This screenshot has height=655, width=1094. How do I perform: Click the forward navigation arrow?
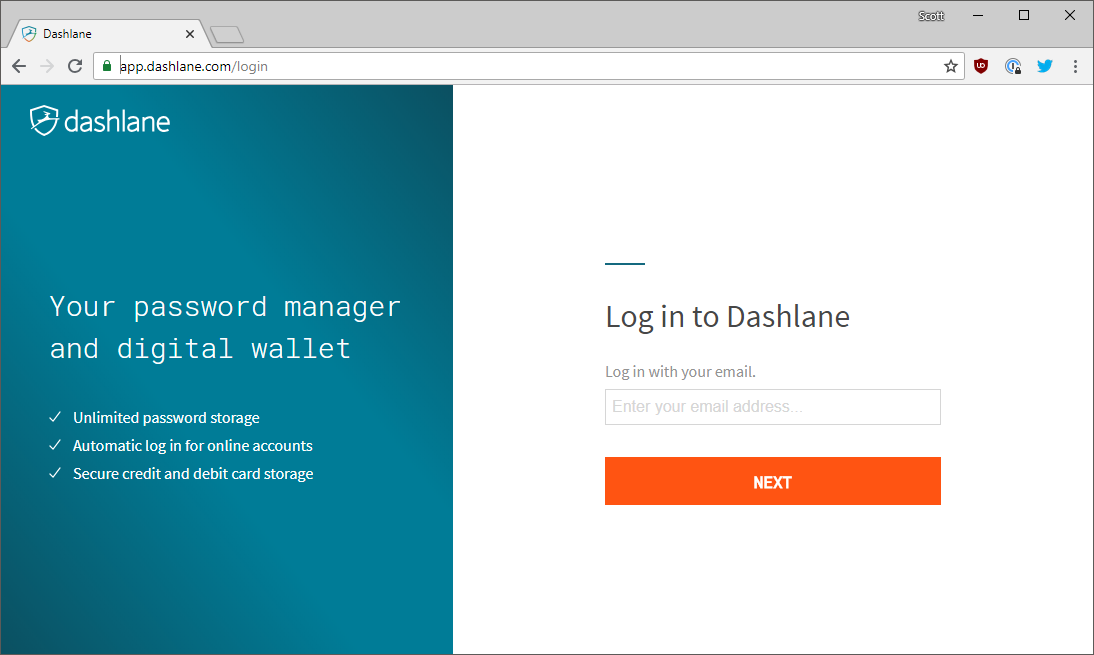[x=47, y=66]
